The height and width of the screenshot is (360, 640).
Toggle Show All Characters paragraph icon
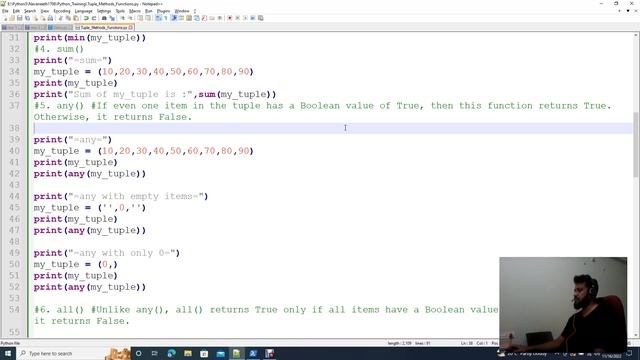(166, 18)
